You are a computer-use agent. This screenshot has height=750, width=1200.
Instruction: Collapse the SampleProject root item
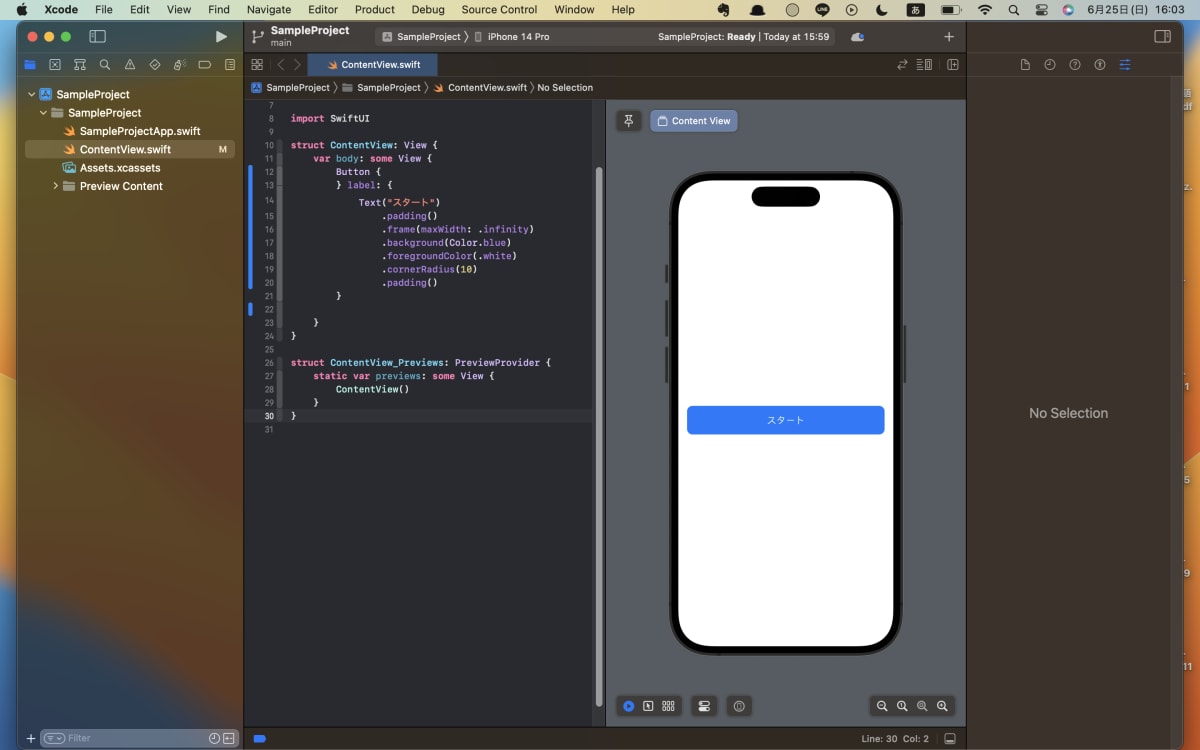coord(31,95)
